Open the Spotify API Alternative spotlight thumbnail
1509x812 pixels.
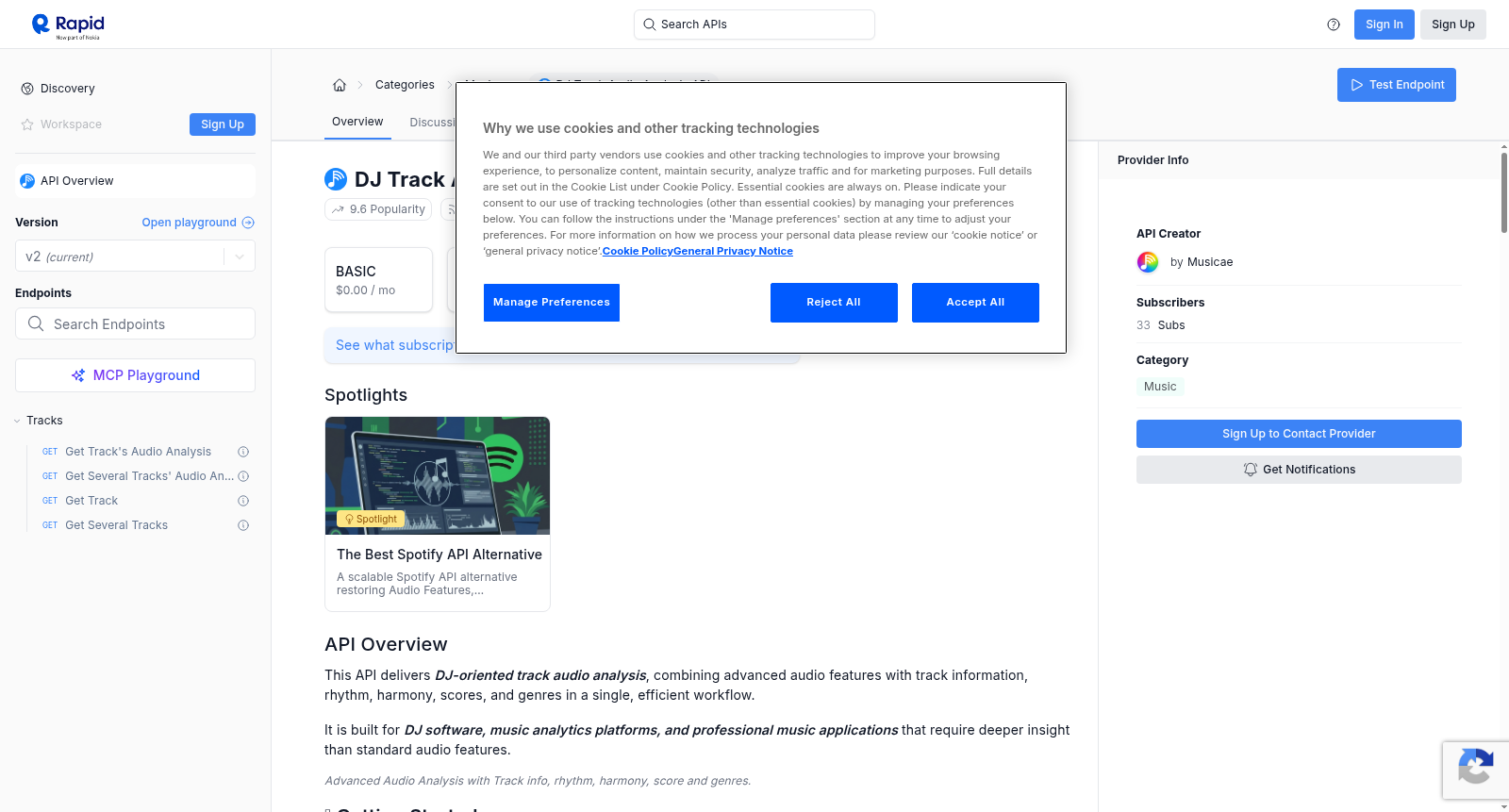438,476
